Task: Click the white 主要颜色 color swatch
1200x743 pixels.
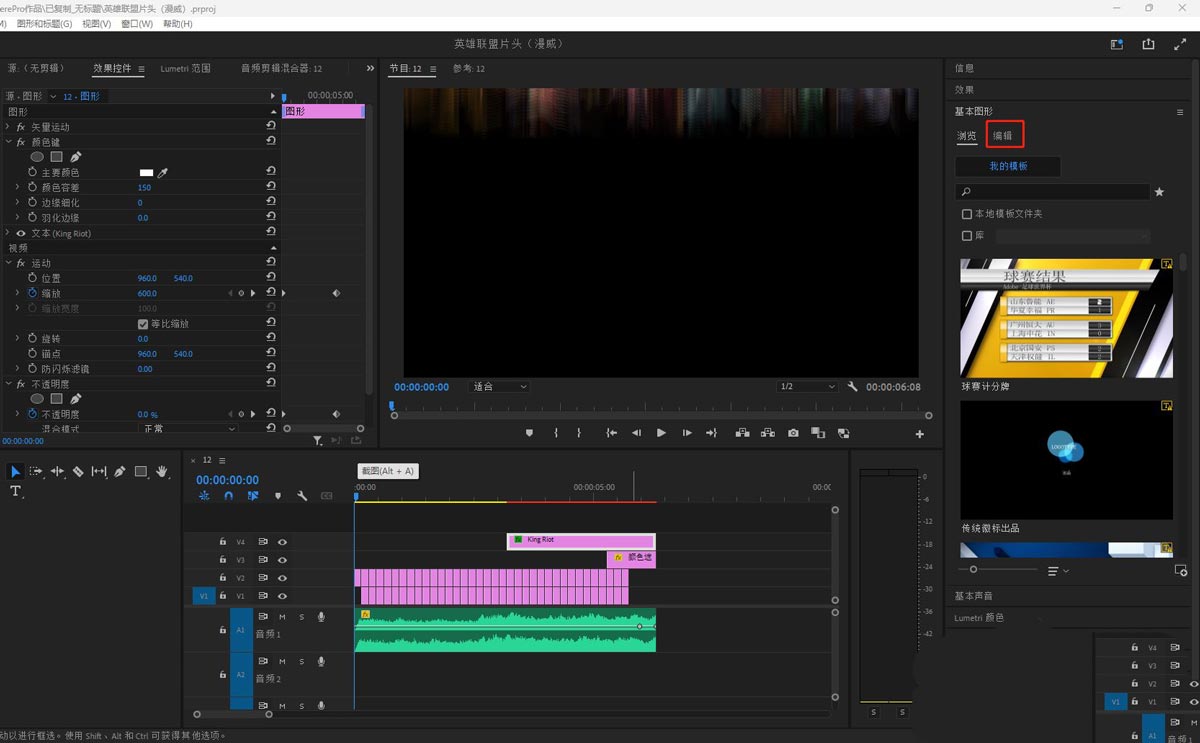Action: 146,173
